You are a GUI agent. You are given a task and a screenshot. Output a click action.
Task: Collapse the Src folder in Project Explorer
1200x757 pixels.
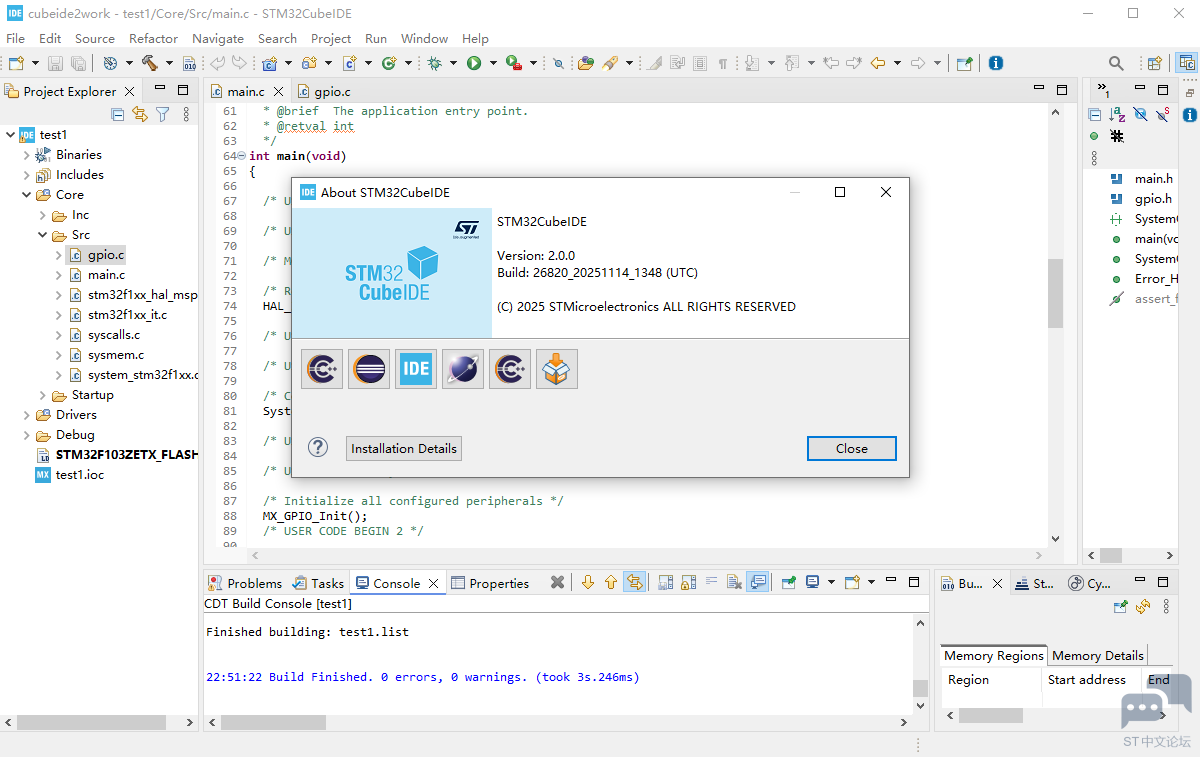(43, 235)
